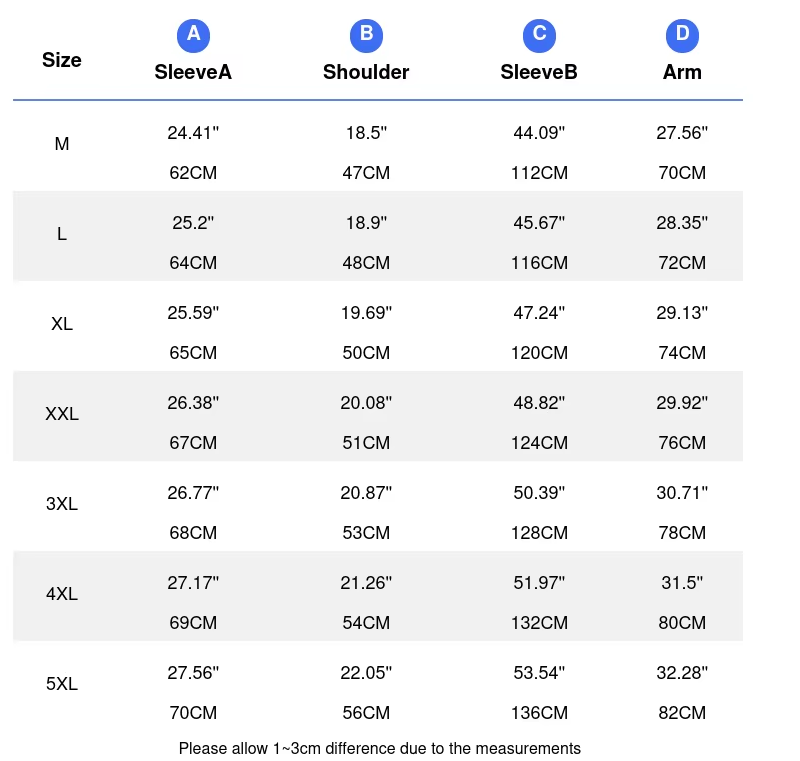Select the Shoulder column header
The image size is (800, 761).
tap(366, 72)
